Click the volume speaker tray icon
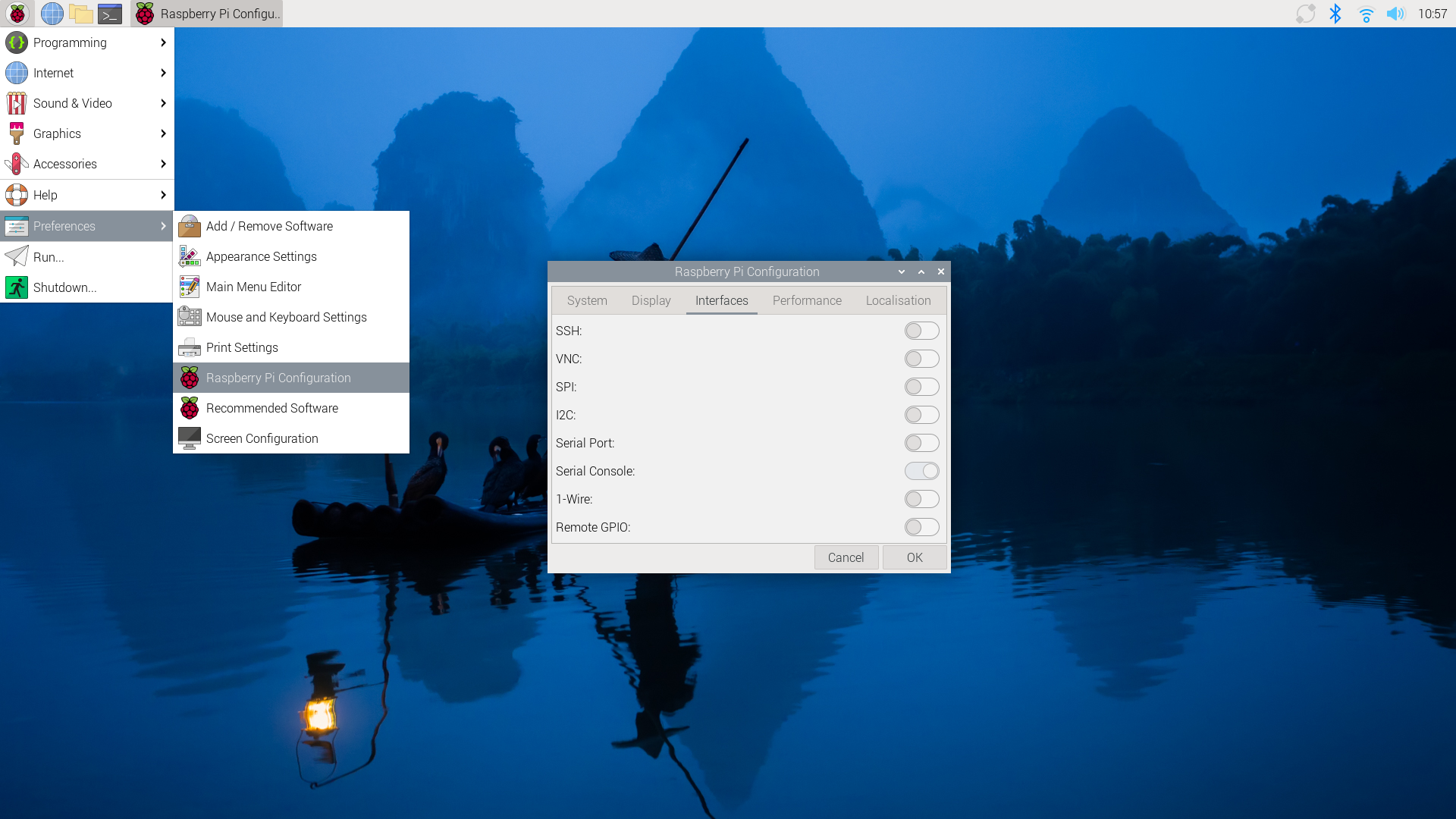The height and width of the screenshot is (819, 1456). [1395, 14]
